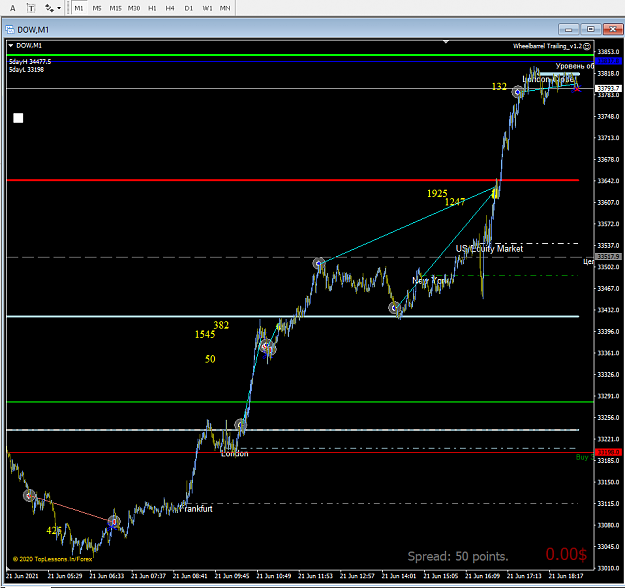Click the 5dayH 34477.5 label
This screenshot has width=625, height=588.
point(30,61)
